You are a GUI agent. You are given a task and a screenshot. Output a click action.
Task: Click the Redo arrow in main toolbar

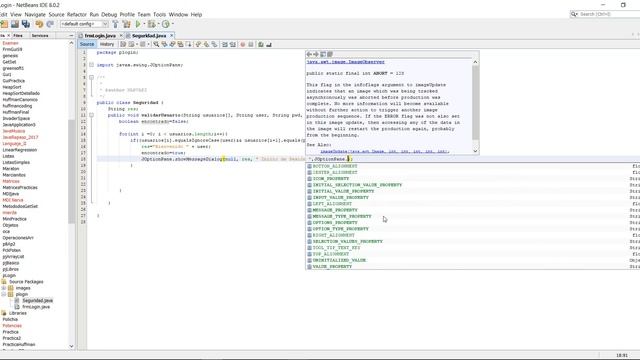point(50,24)
